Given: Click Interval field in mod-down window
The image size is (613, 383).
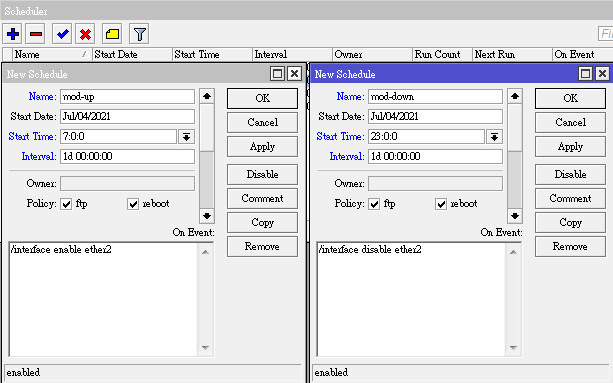Looking at the screenshot, I should pyautogui.click(x=435, y=156).
